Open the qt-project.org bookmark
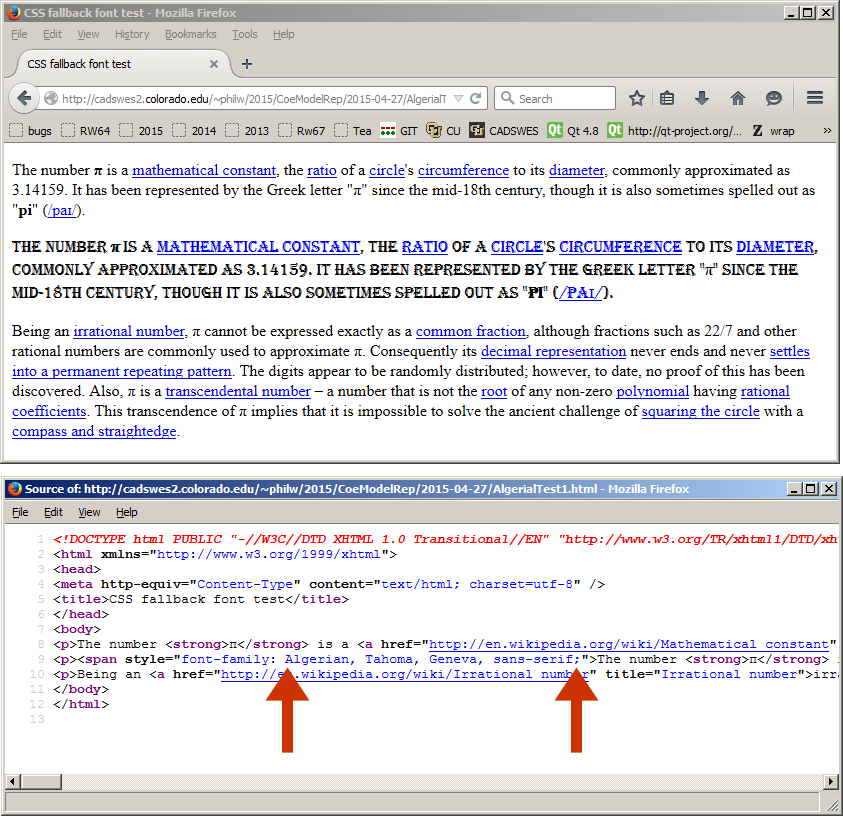 tap(675, 131)
